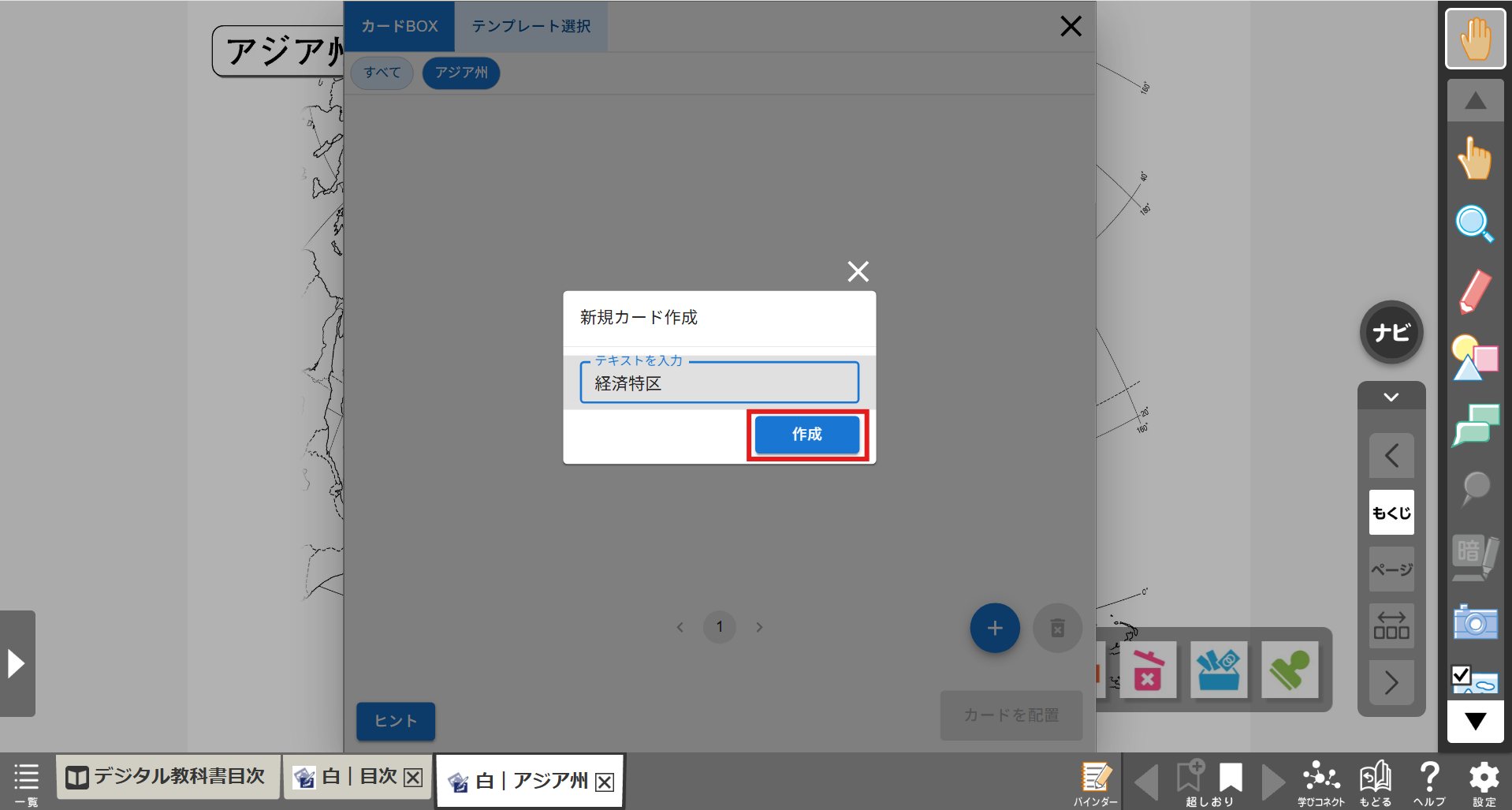The height and width of the screenshot is (810, 1512).
Task: Open the speech bubble comment tool
Action: (1474, 425)
